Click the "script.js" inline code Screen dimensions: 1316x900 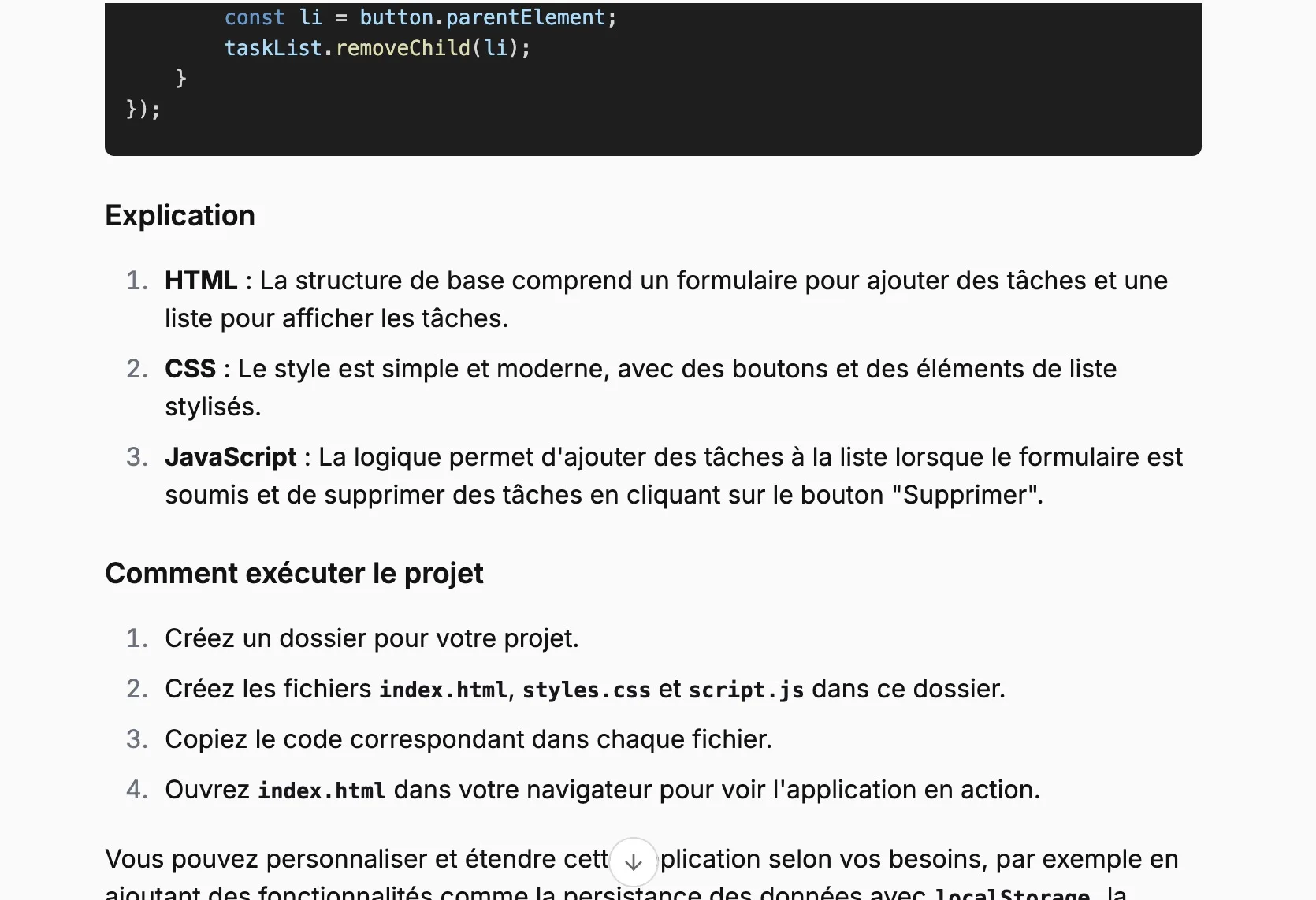pos(745,690)
